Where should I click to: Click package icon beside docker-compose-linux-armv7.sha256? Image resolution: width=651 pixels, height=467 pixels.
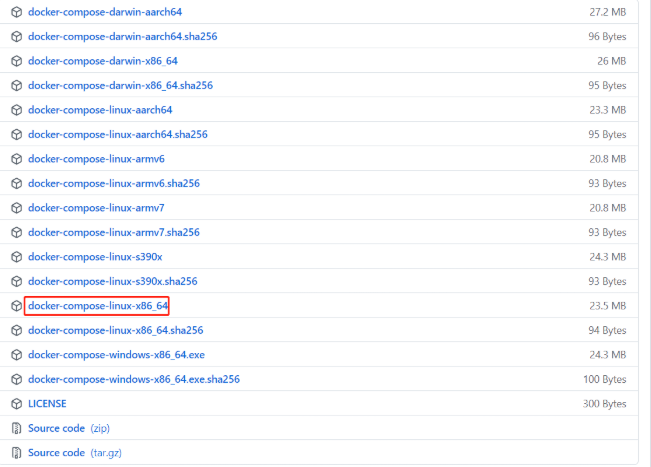(16, 232)
